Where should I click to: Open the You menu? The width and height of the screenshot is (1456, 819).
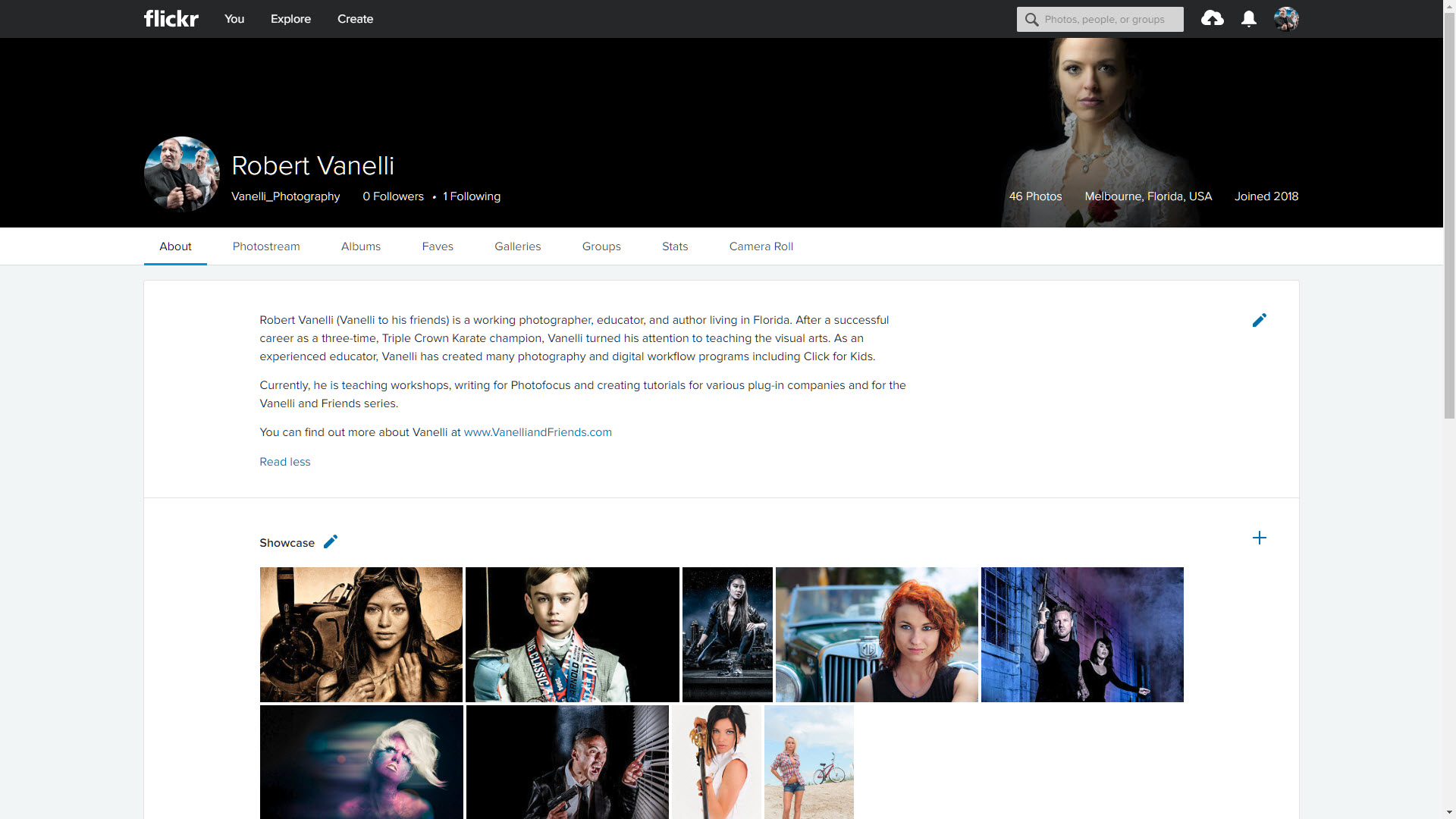pyautogui.click(x=234, y=19)
